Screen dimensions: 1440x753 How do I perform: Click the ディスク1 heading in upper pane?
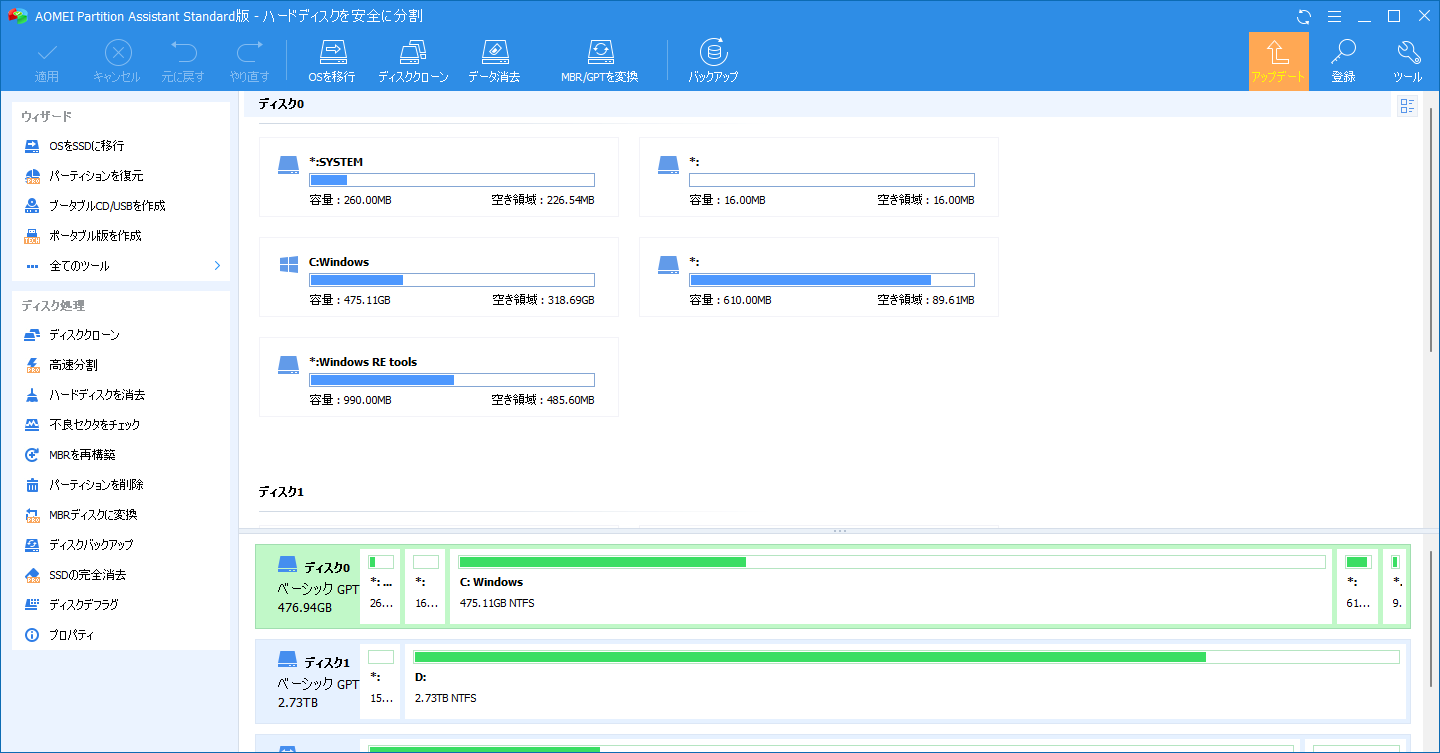[281, 492]
